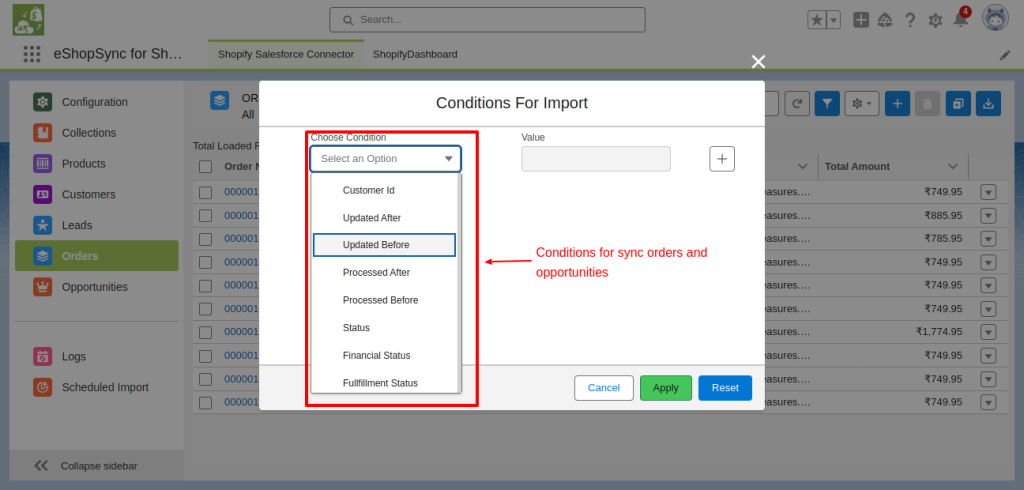This screenshot has width=1024, height=490.
Task: Click the Value input field
Action: tap(596, 159)
